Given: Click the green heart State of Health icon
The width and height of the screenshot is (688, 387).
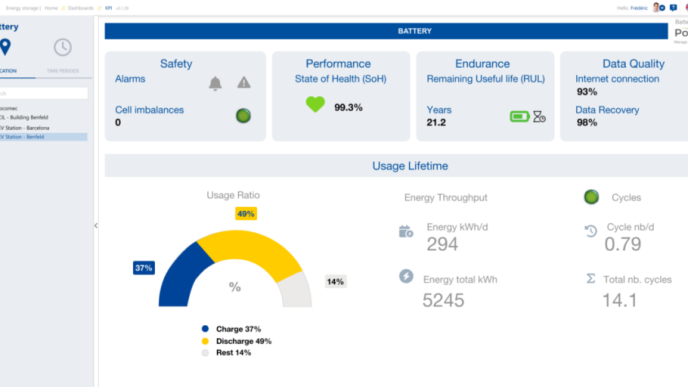Looking at the screenshot, I should click(x=315, y=104).
